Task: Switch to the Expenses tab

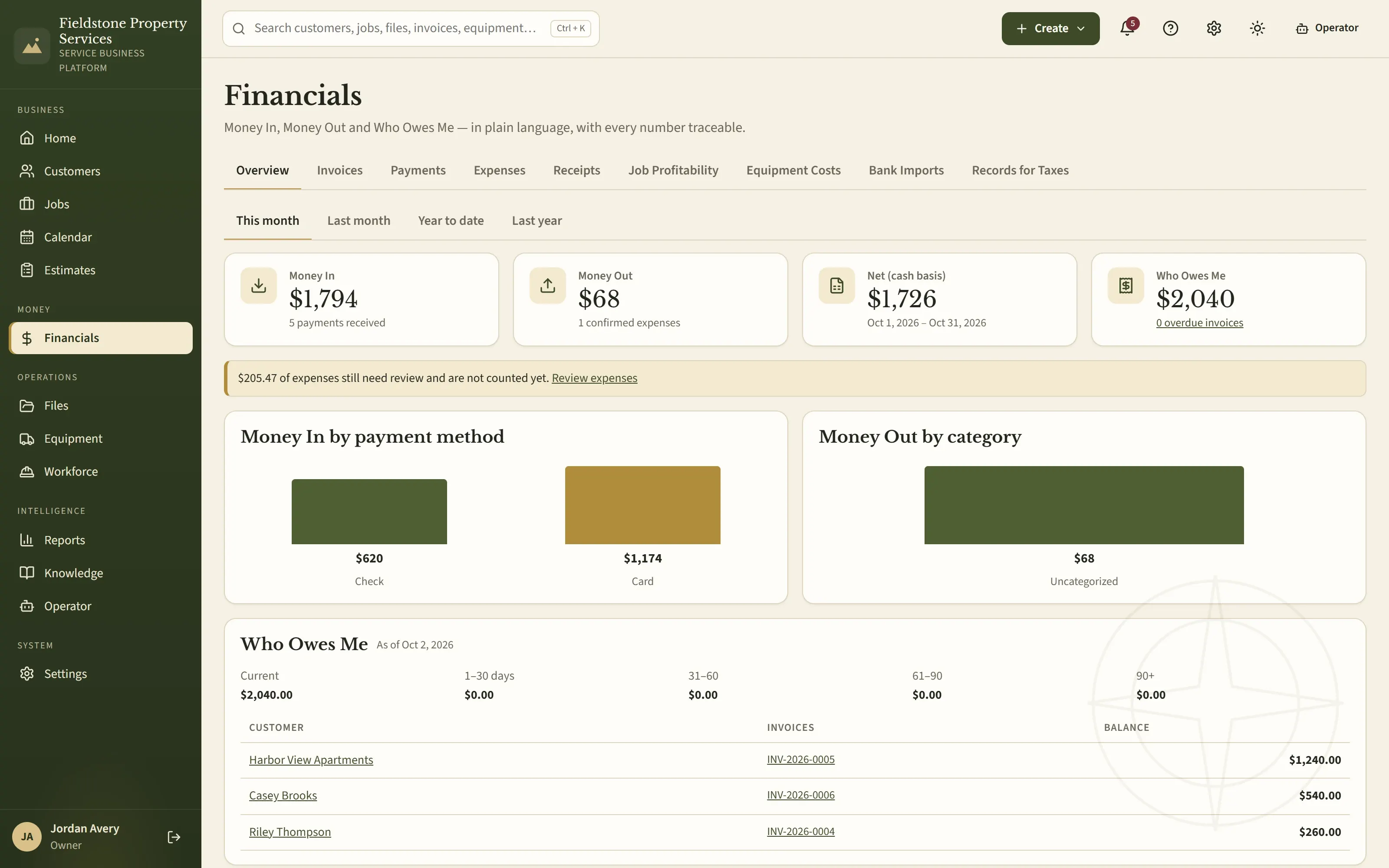Action: pos(499,171)
